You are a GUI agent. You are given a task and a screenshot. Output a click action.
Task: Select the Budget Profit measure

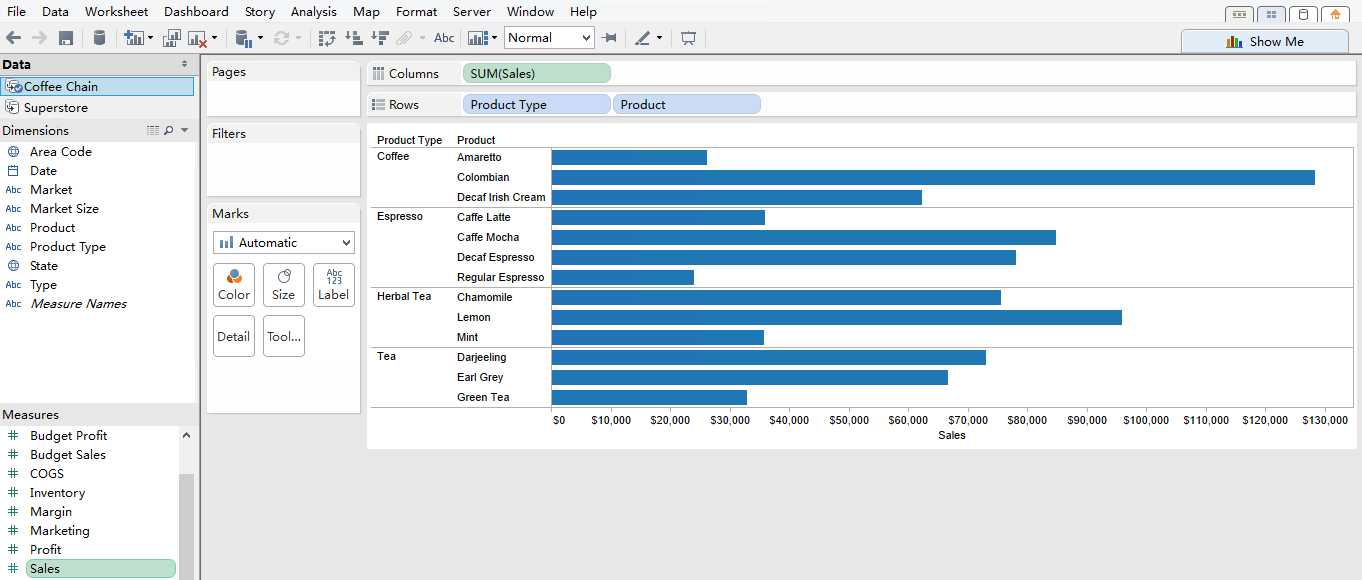coord(68,436)
